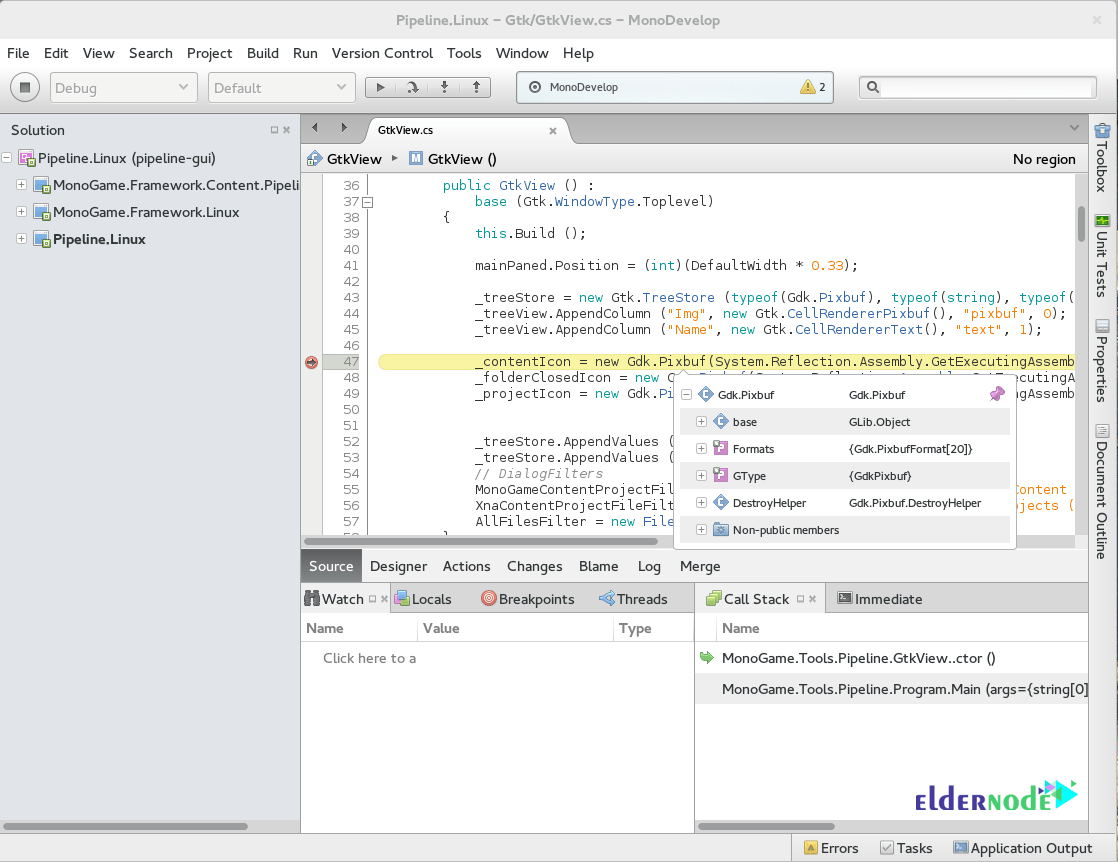The height and width of the screenshot is (862, 1118).
Task: Switch to the Blame tab
Action: [598, 566]
